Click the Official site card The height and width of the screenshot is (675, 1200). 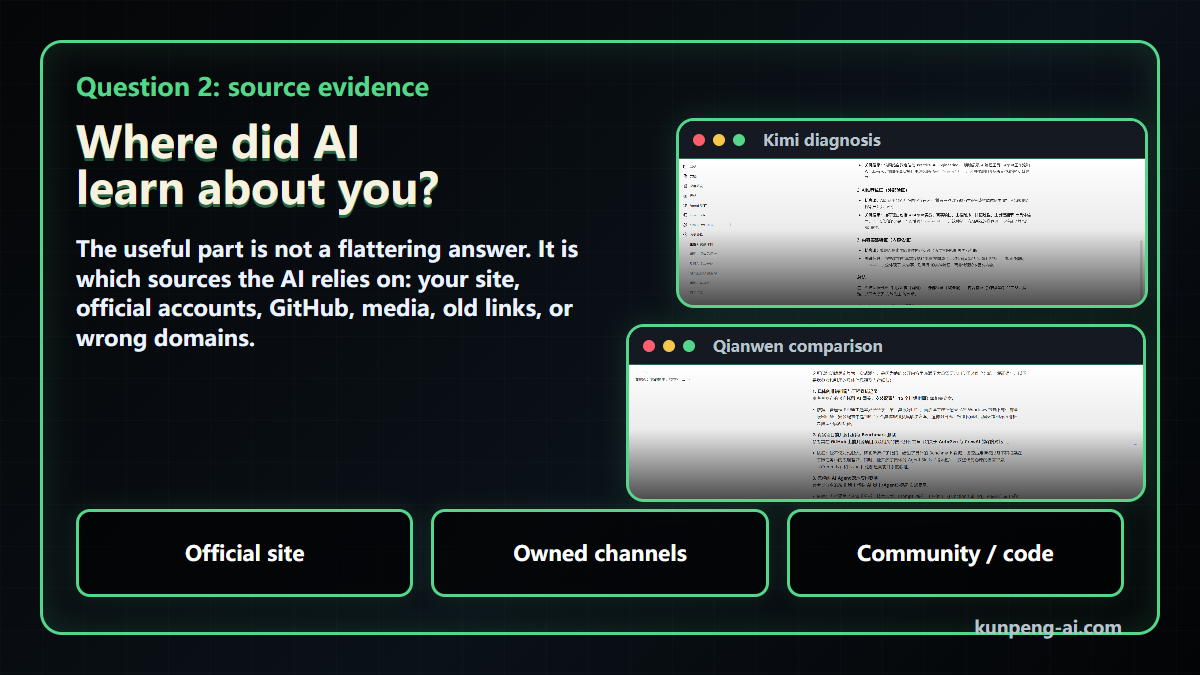click(244, 553)
